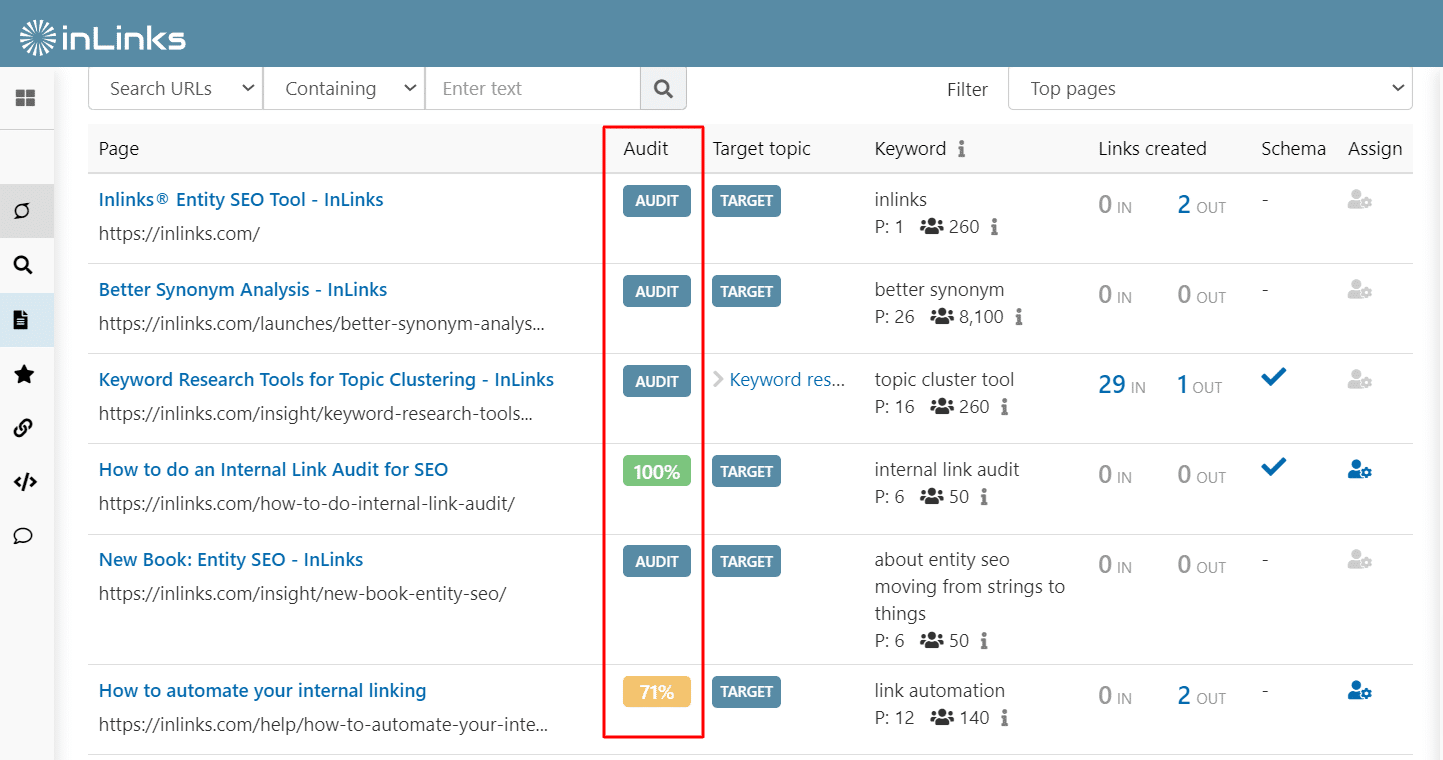Click the info icon next to Keyword header
The height and width of the screenshot is (760, 1443).
tap(961, 149)
